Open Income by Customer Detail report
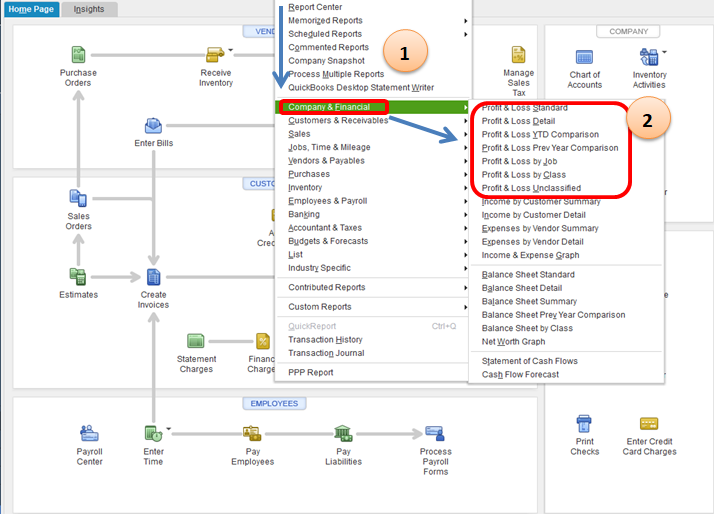The image size is (714, 514). [534, 215]
